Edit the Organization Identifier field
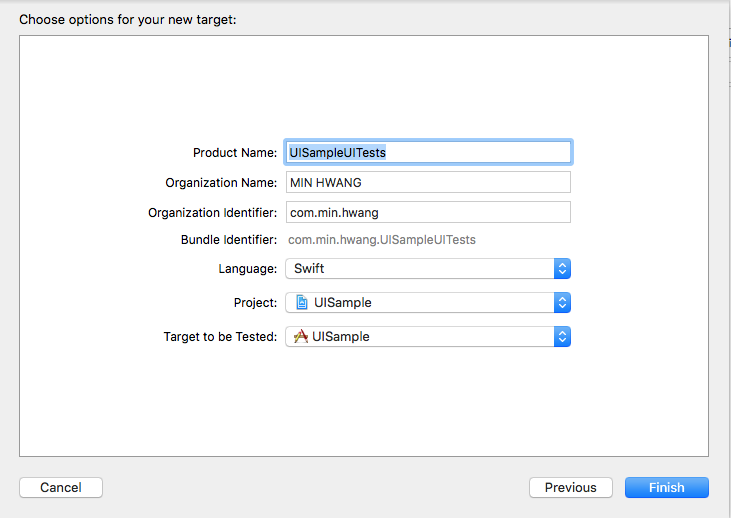731x518 pixels. (428, 212)
